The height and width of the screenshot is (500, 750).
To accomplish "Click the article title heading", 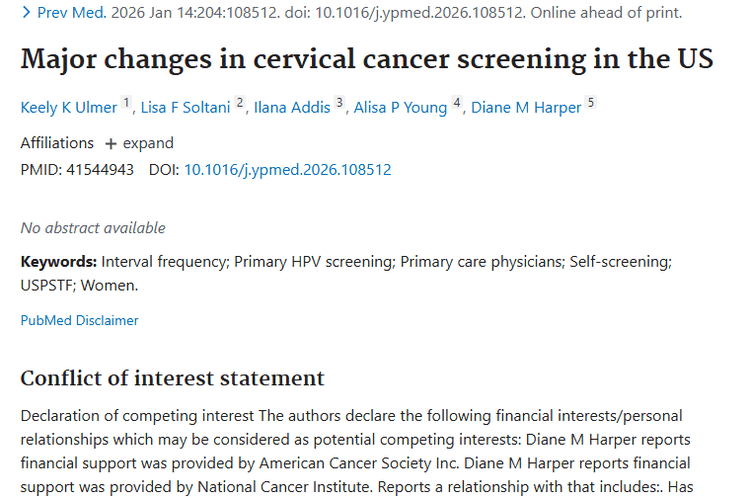I will click(366, 58).
